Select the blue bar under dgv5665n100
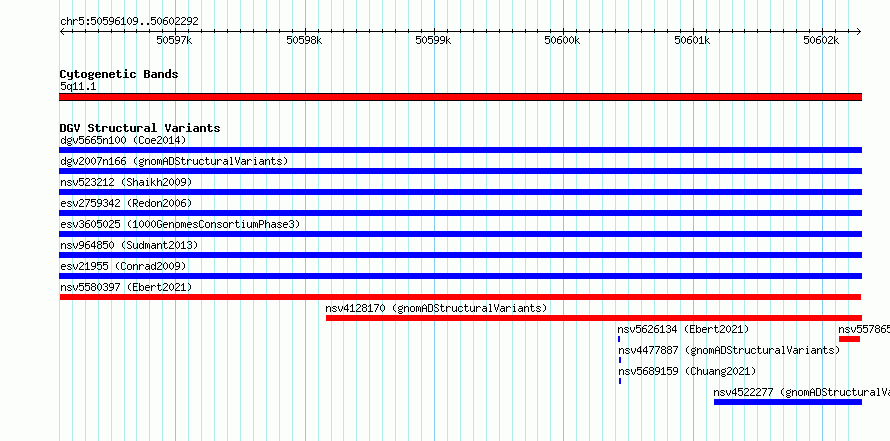 pos(460,150)
